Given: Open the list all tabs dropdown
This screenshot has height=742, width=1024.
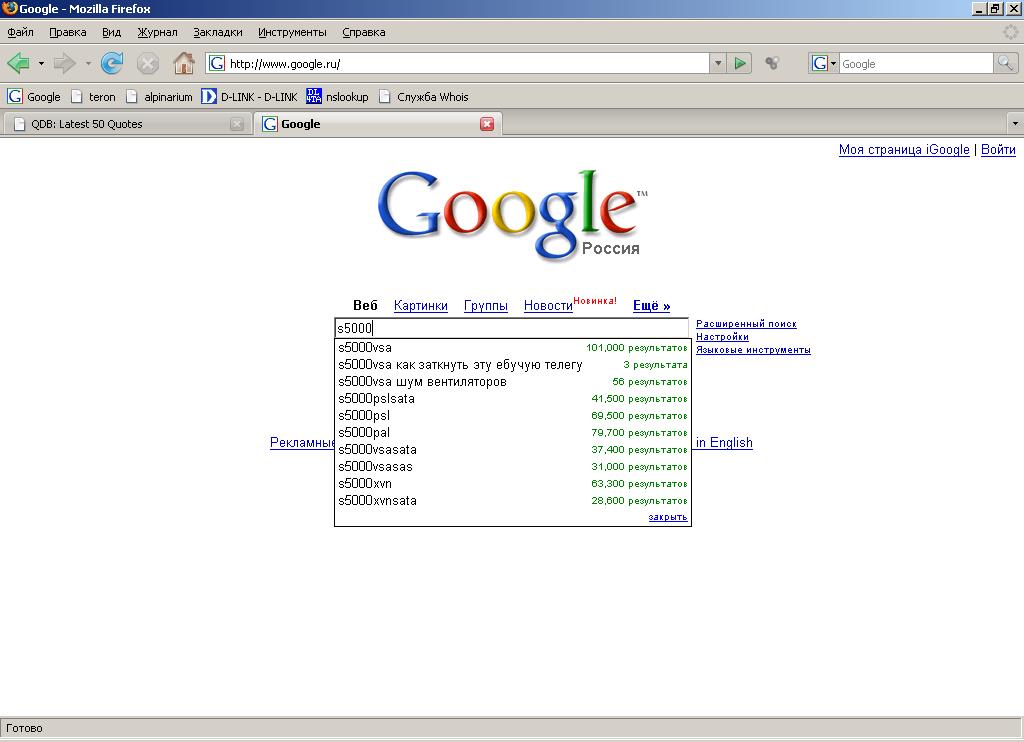Looking at the screenshot, I should coord(1014,124).
